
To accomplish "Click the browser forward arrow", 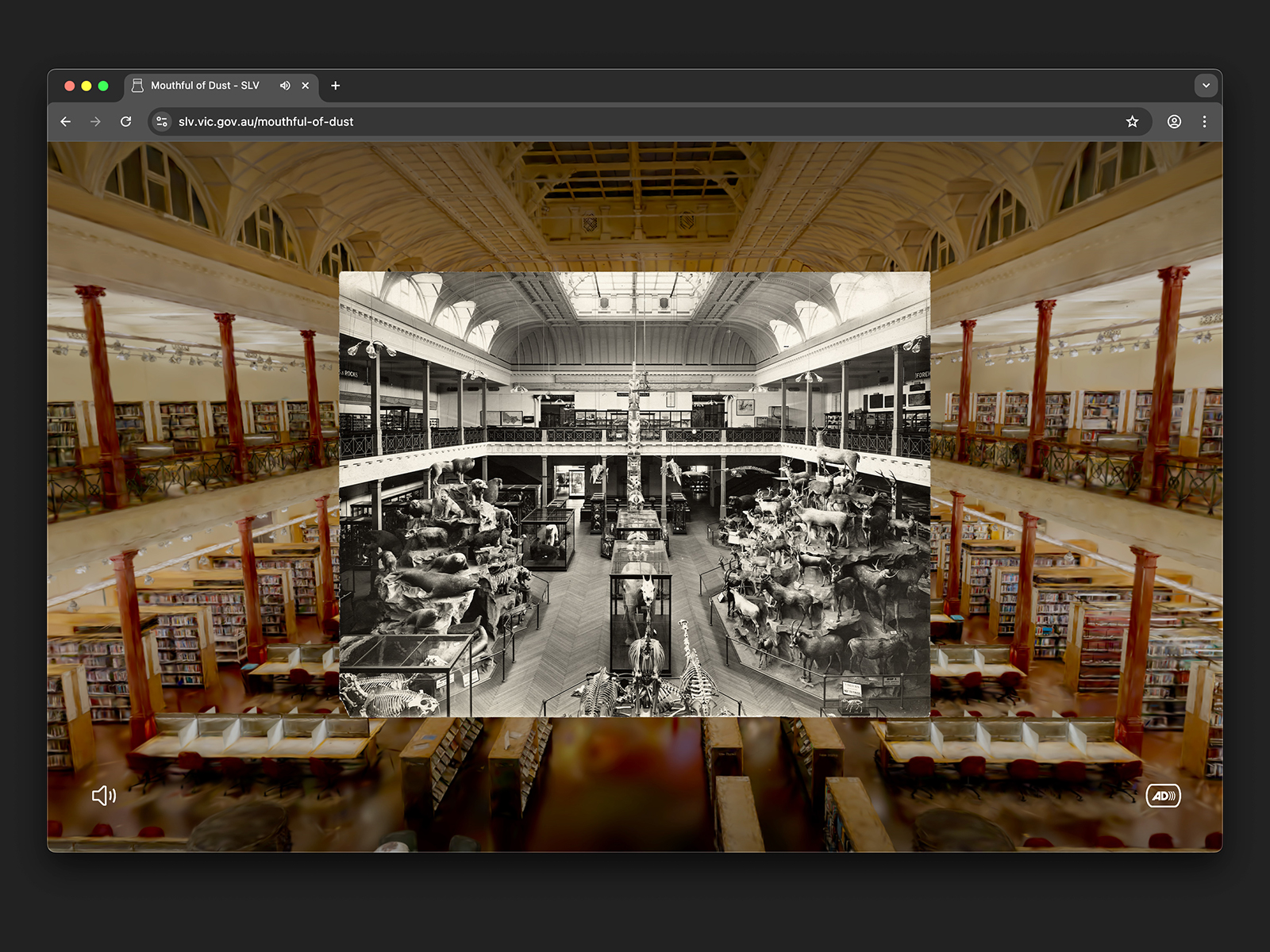I will click(95, 121).
